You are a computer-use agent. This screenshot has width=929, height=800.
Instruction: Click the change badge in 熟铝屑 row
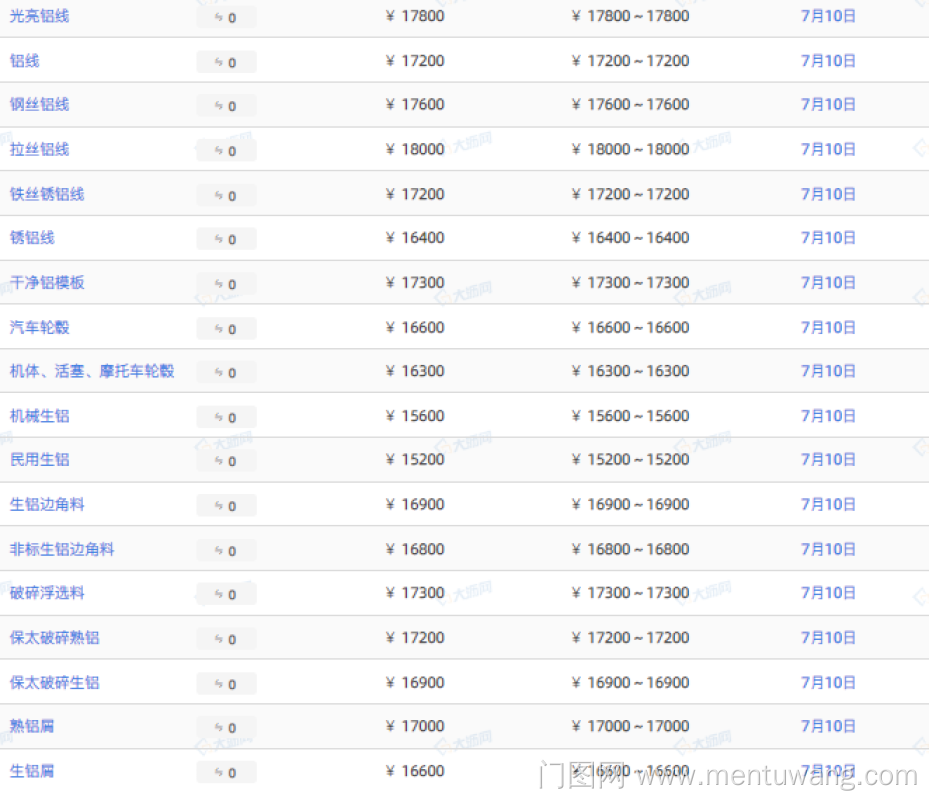226,727
